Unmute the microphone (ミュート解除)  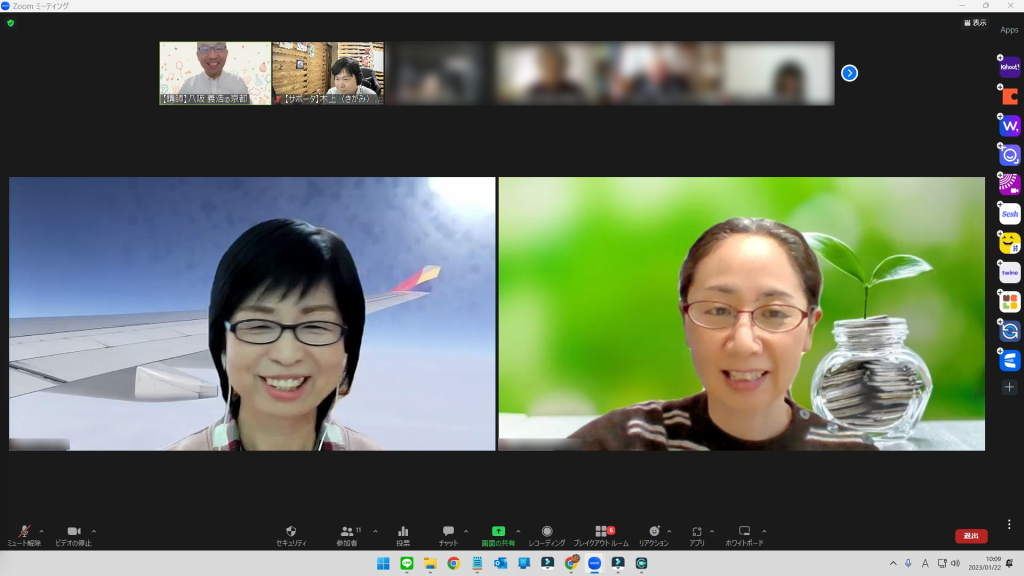point(22,535)
